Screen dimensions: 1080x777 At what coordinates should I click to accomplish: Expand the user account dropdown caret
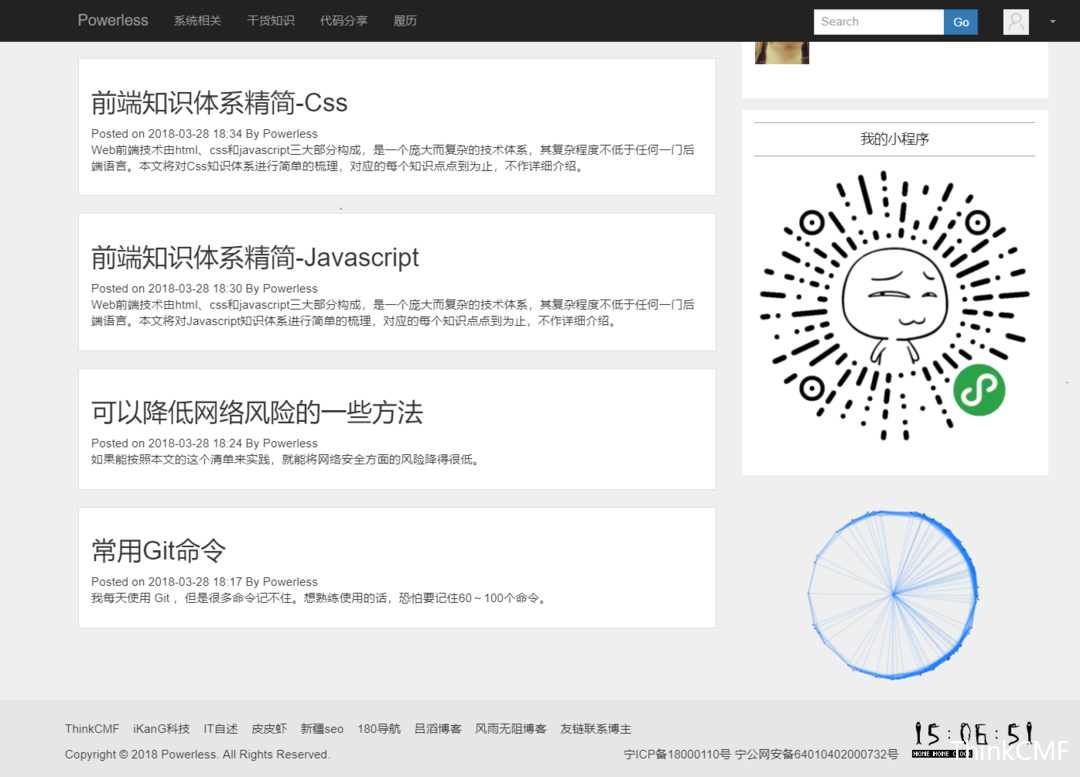click(1052, 21)
